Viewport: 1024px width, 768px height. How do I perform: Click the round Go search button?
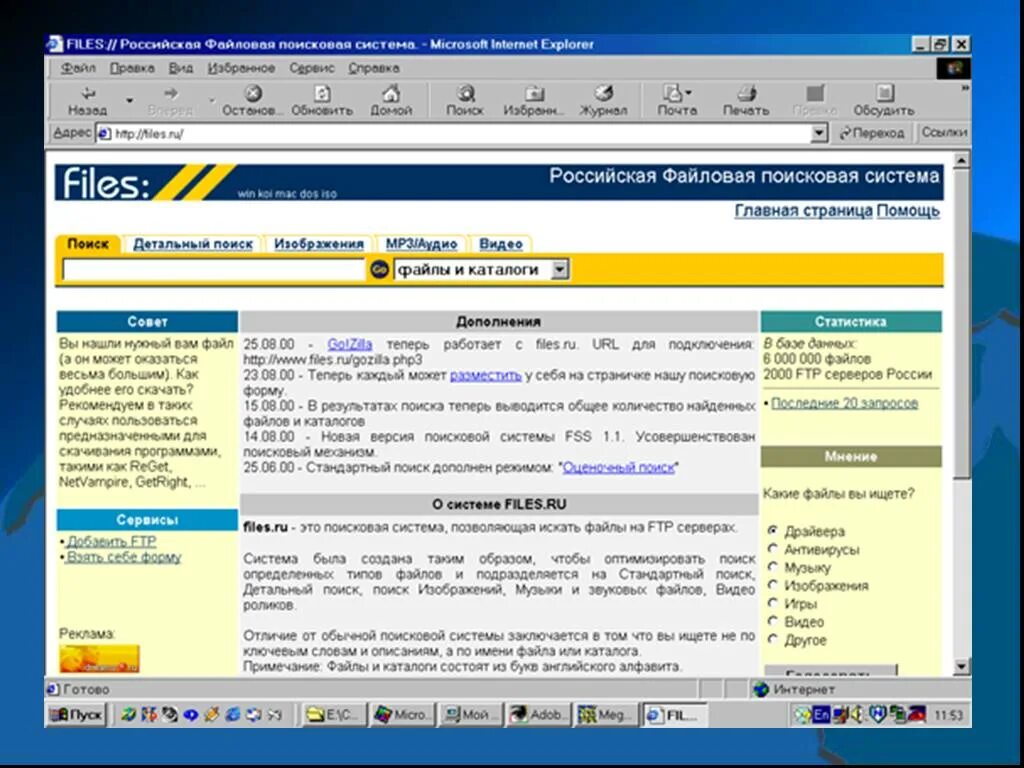[x=379, y=269]
